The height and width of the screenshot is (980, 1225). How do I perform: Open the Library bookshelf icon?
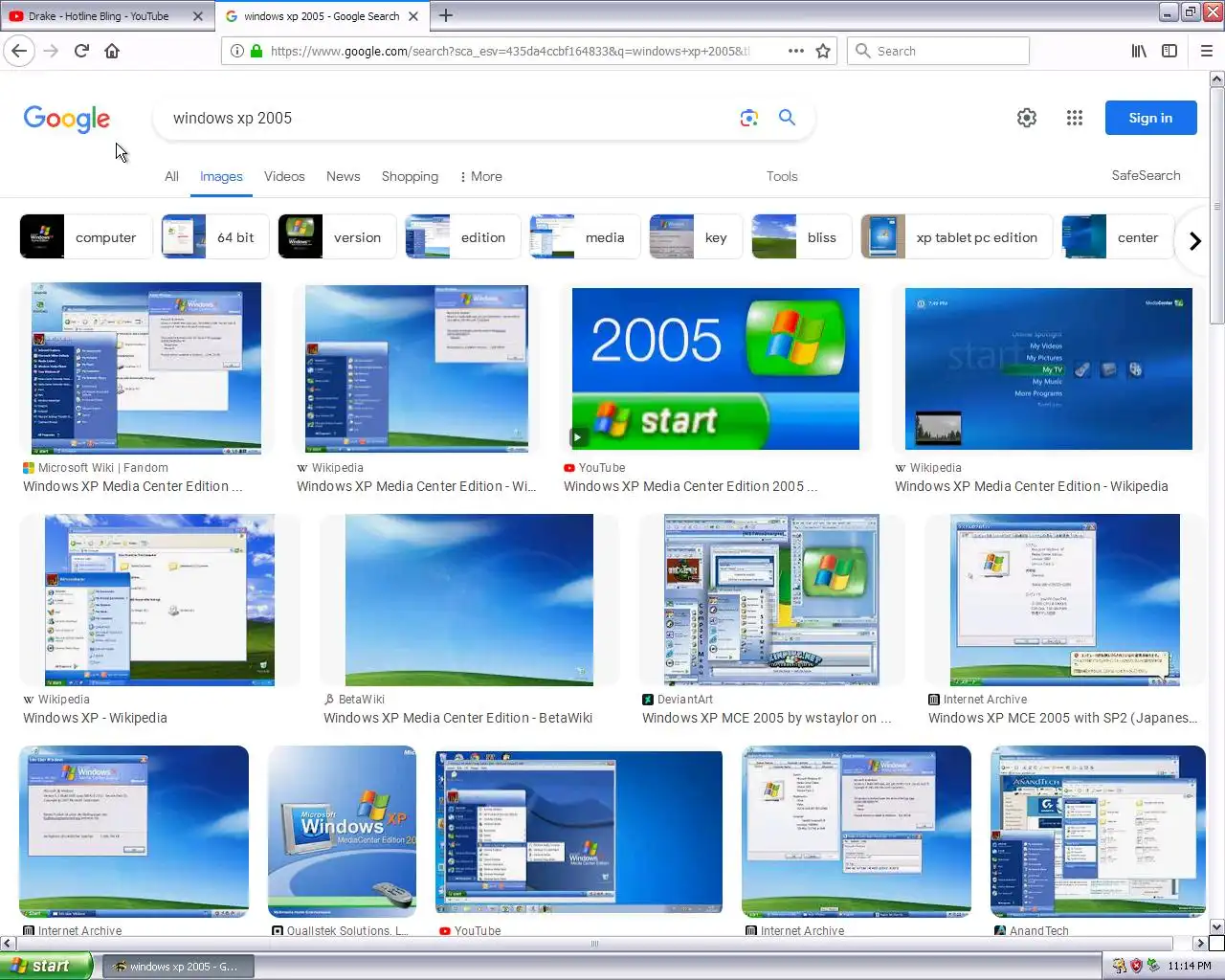[1139, 51]
